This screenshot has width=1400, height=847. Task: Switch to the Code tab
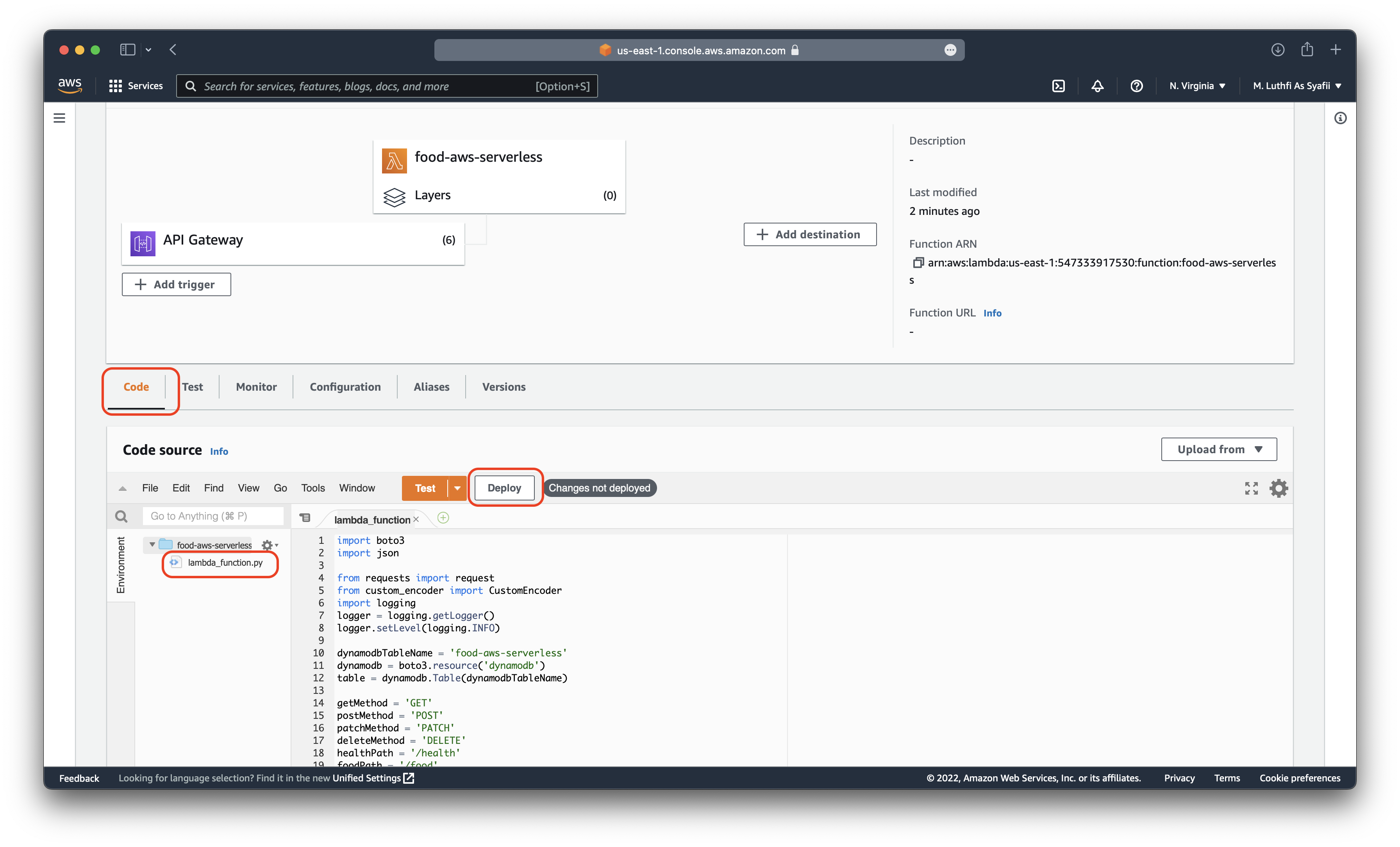[x=136, y=386]
